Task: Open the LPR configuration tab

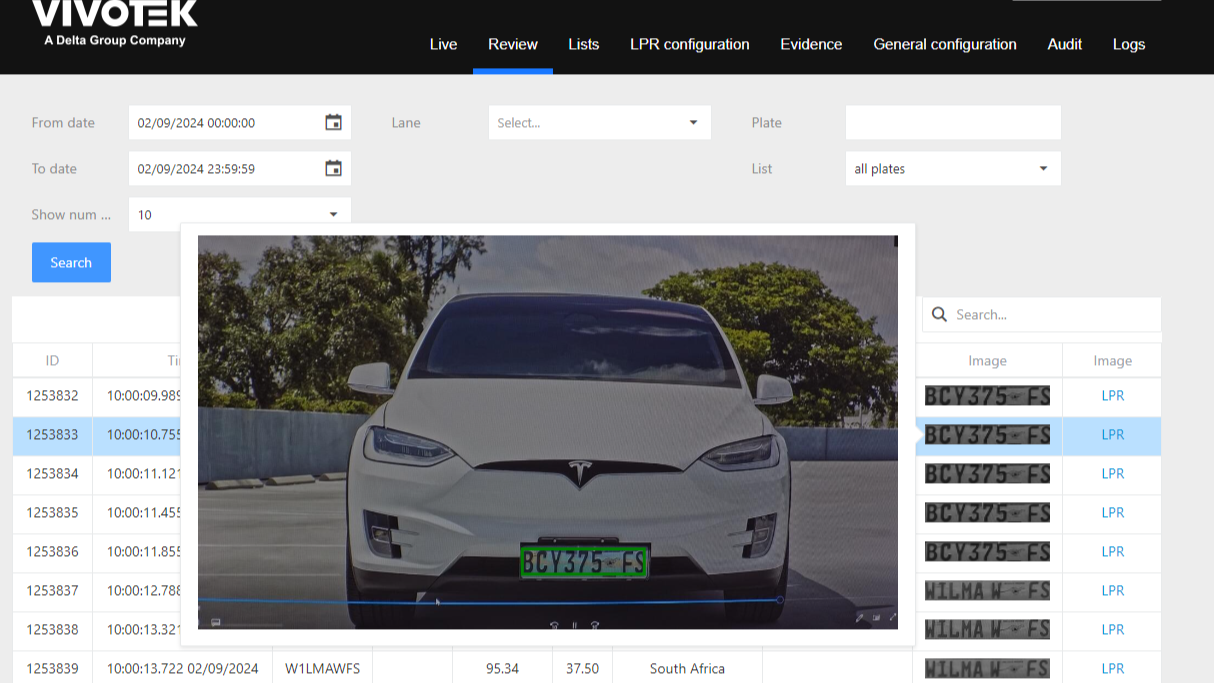Action: [689, 44]
